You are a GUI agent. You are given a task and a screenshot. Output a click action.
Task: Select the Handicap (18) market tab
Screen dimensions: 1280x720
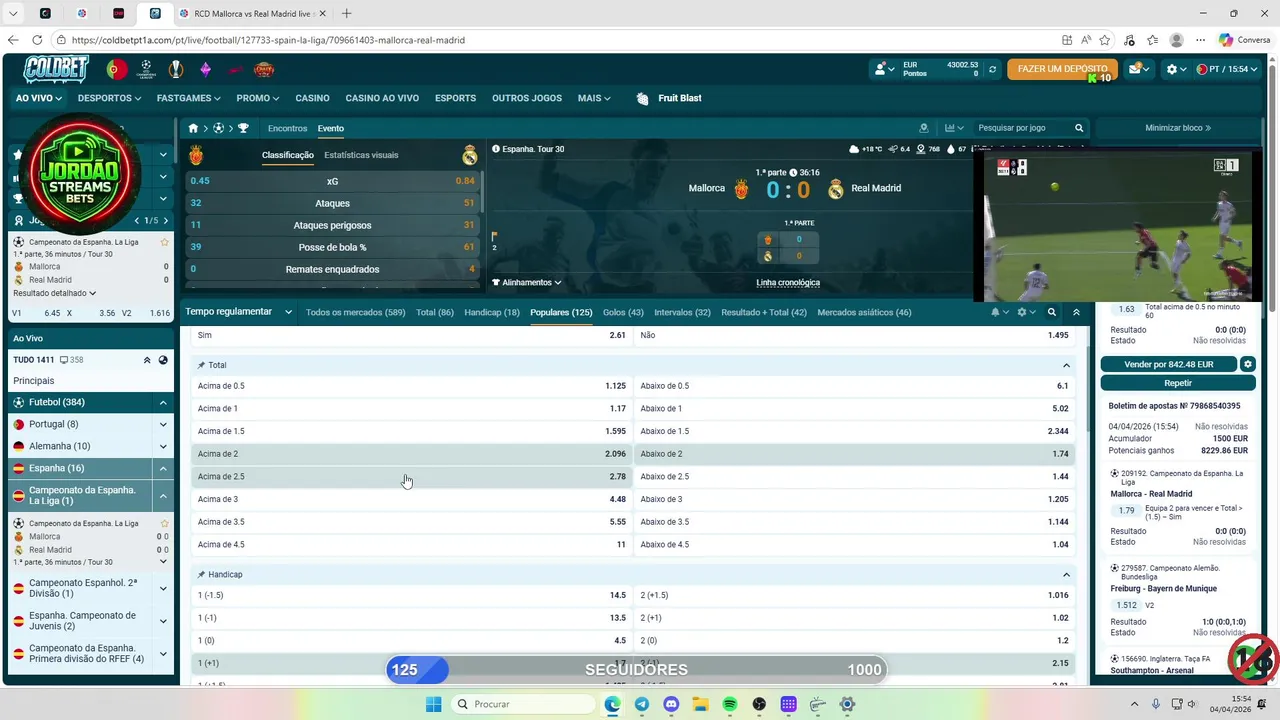[x=492, y=312]
